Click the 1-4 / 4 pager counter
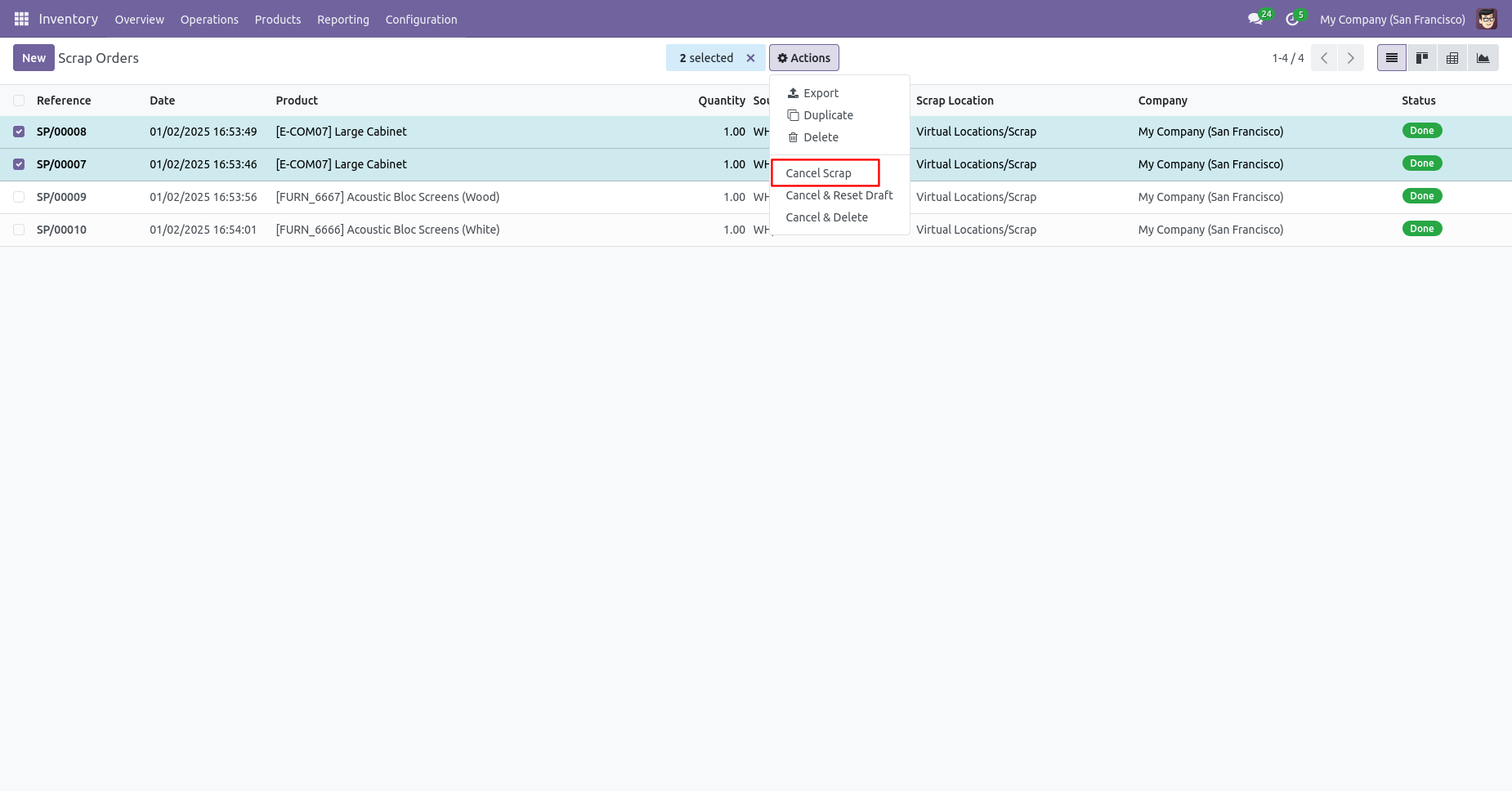This screenshot has height=791, width=1512. pyautogui.click(x=1288, y=58)
